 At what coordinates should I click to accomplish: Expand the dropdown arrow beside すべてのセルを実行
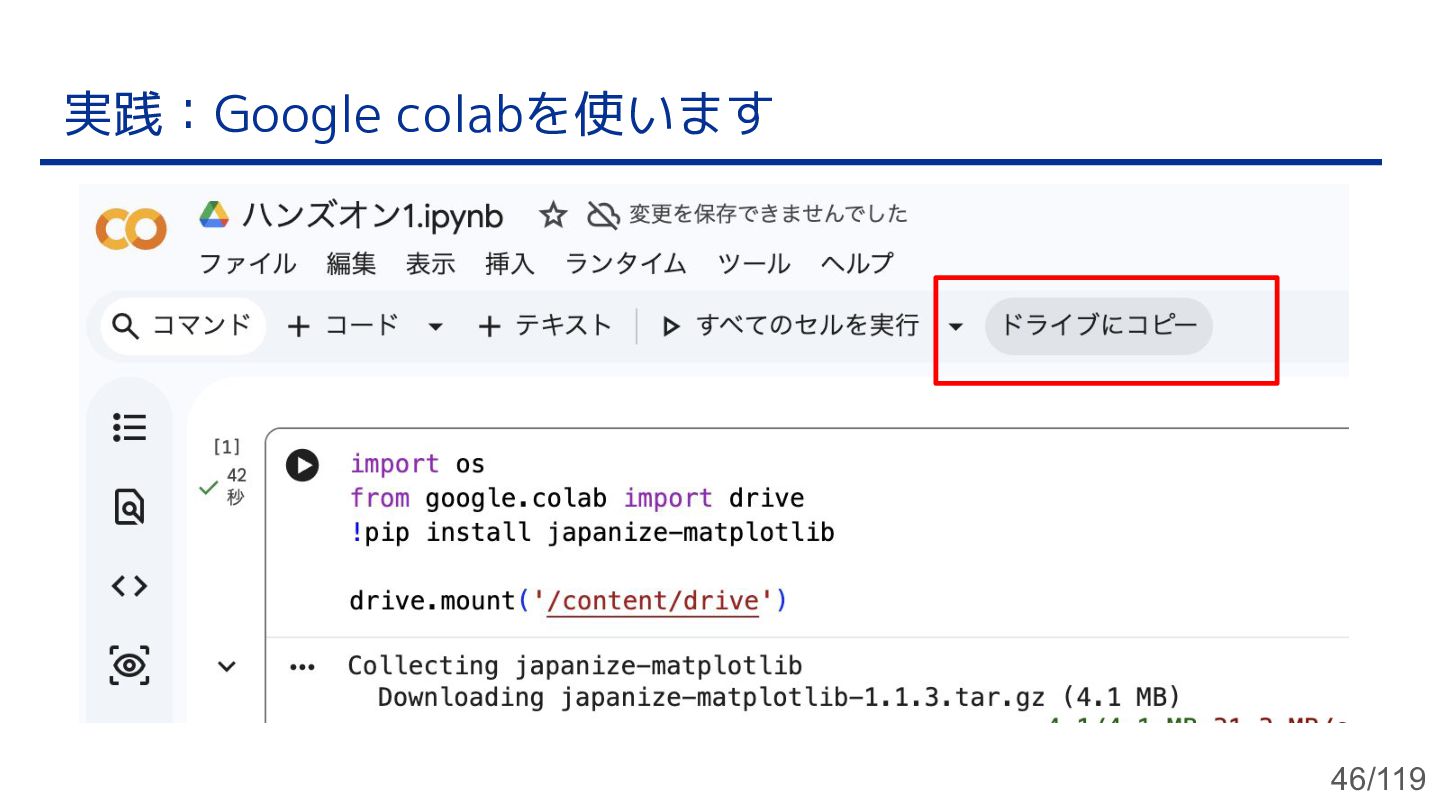point(956,327)
